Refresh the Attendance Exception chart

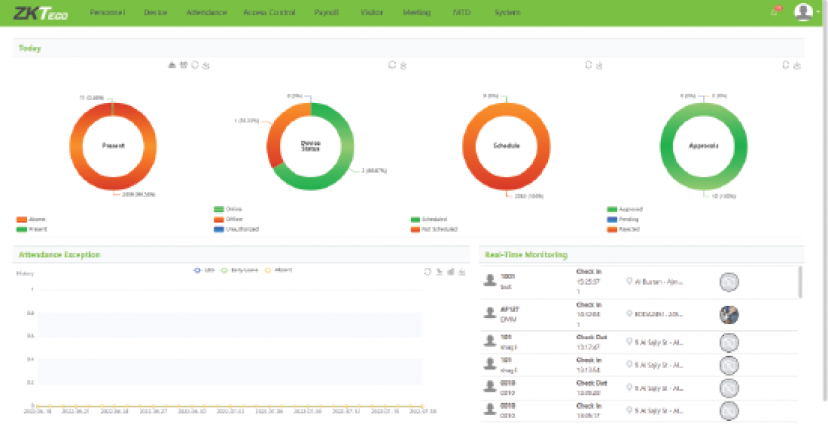coord(427,271)
